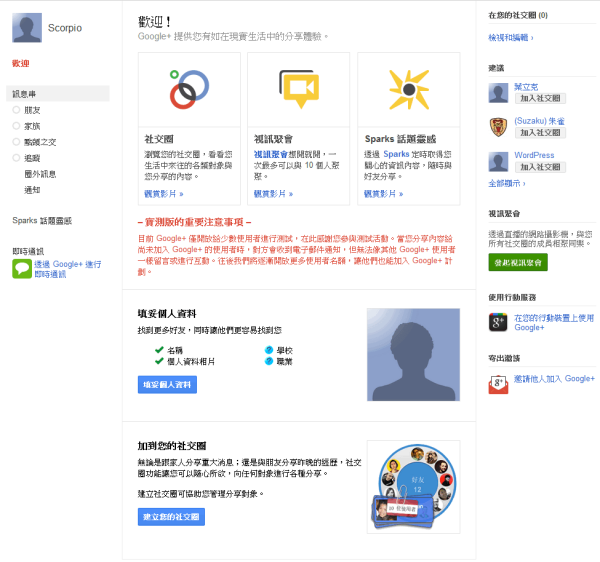Click the Scorpio profile avatar in sidebar
The height and width of the screenshot is (562, 600).
27,28
